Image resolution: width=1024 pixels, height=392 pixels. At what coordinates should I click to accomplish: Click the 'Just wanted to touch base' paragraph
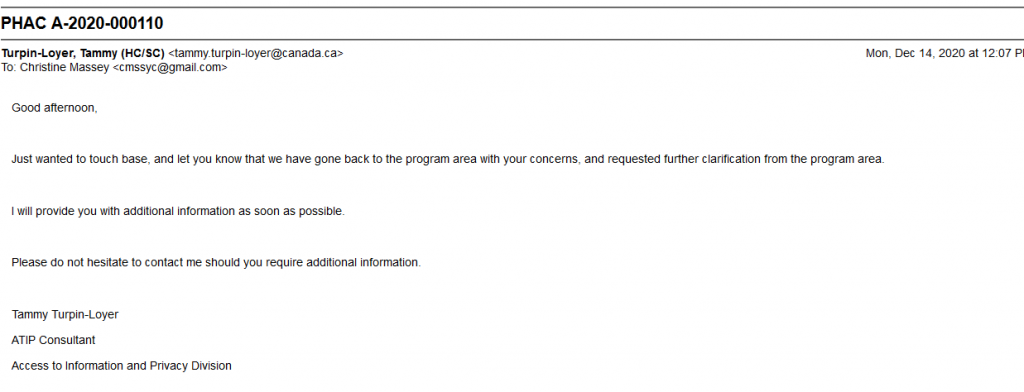coord(447,159)
